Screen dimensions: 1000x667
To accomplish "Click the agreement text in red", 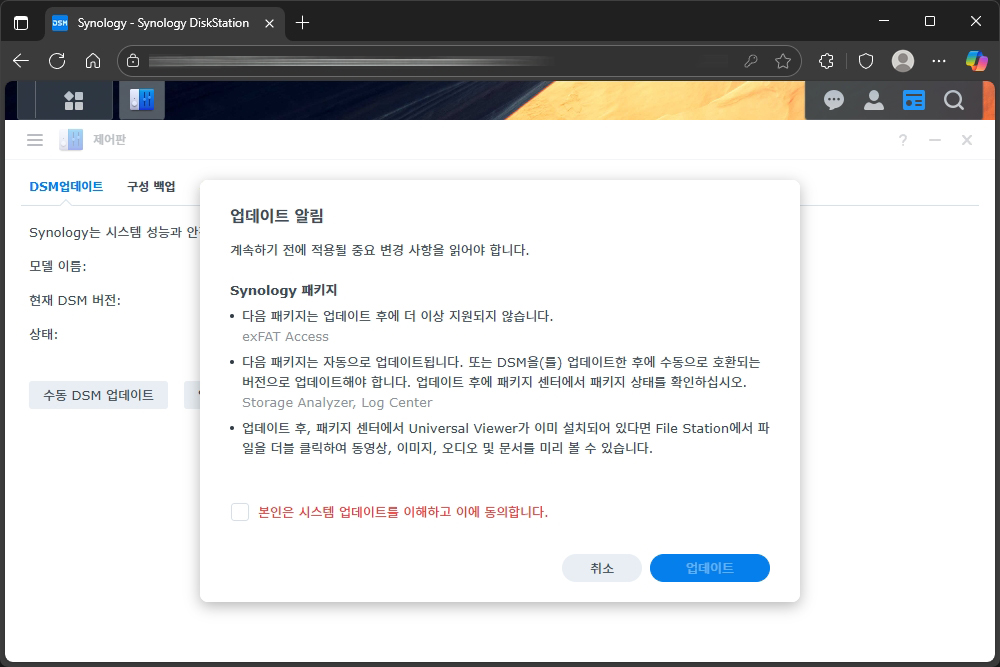I will coord(403,512).
